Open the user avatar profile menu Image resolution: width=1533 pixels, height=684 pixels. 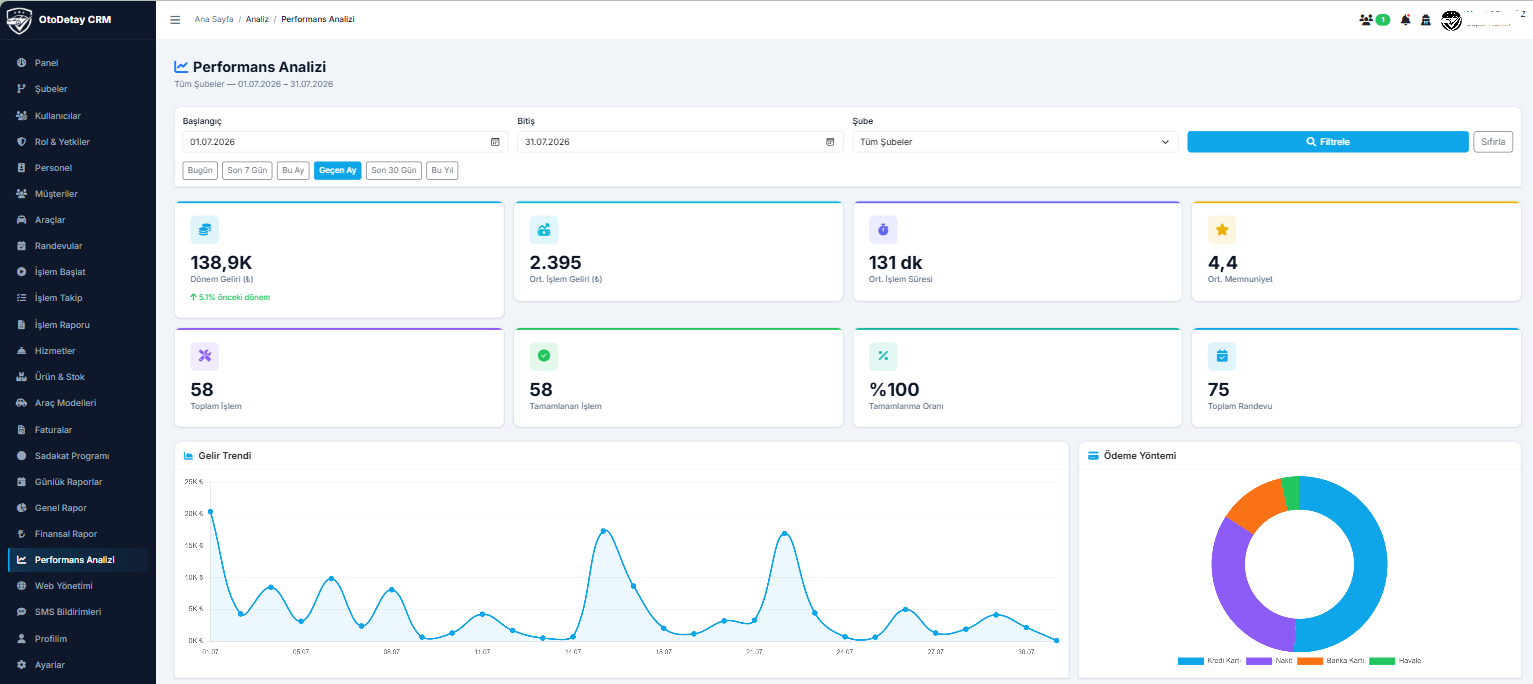point(1451,20)
